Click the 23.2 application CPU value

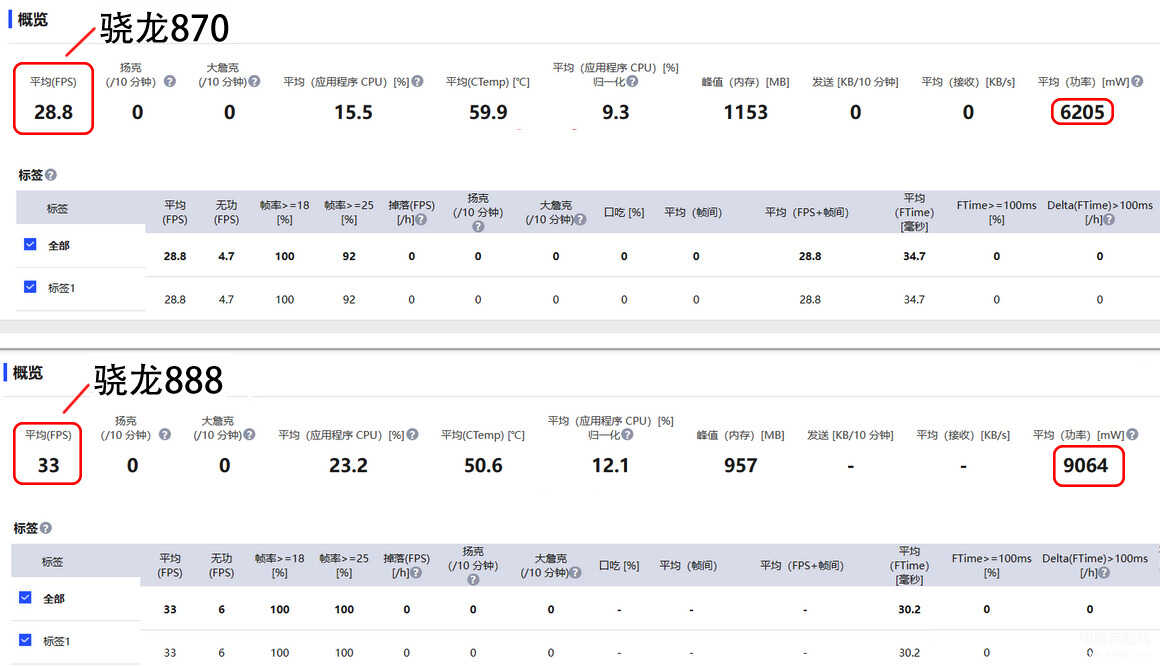coord(348,466)
